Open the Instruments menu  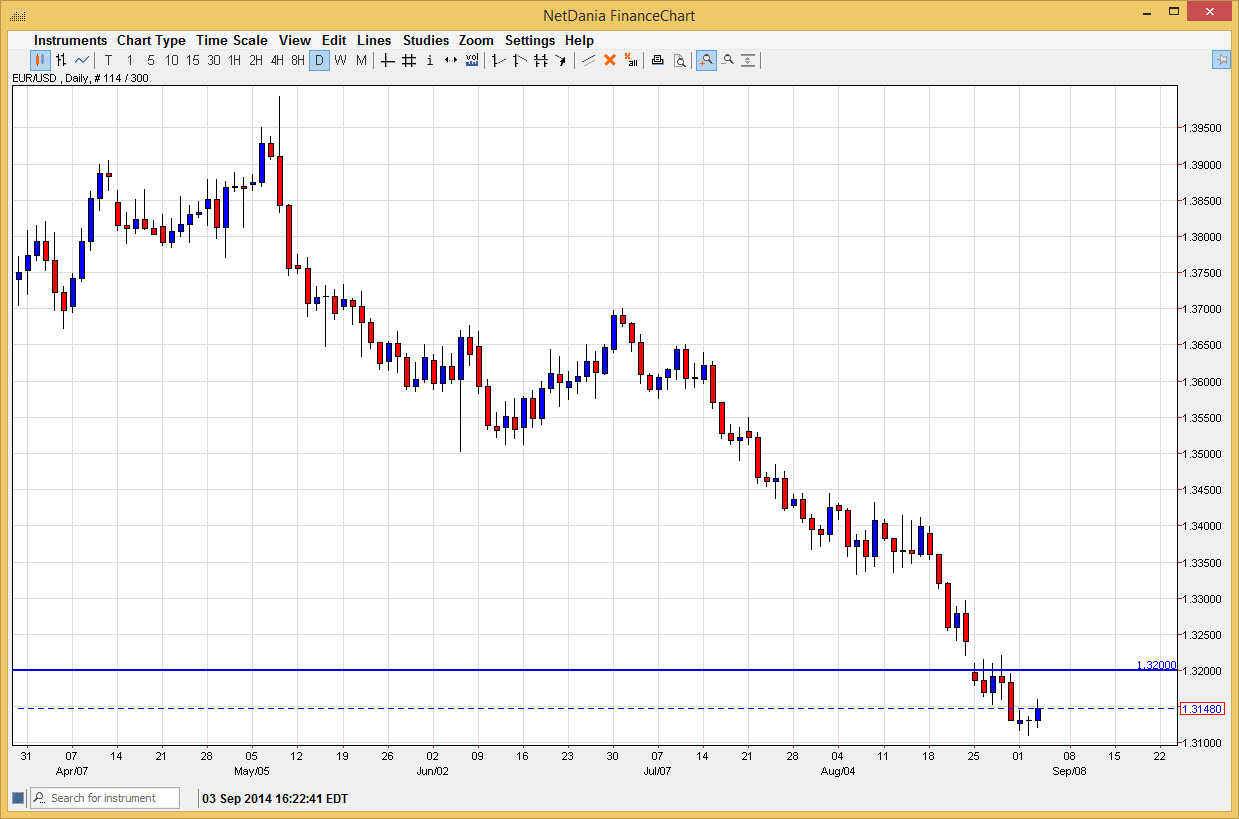click(70, 40)
